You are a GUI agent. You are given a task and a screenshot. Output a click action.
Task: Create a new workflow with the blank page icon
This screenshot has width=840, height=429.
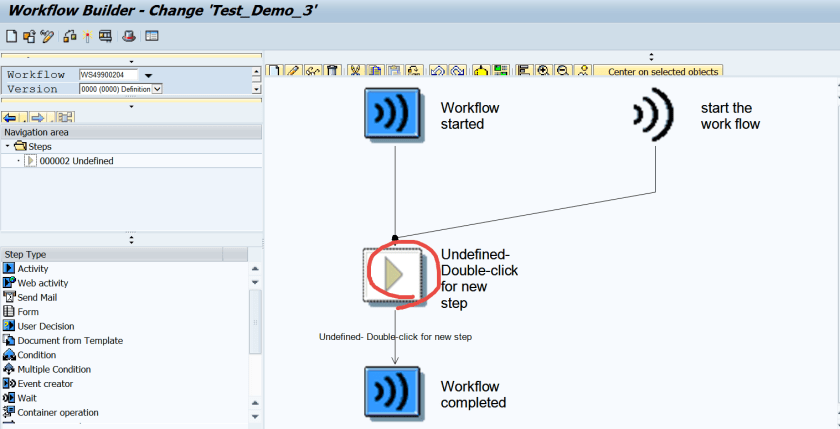(x=11, y=36)
